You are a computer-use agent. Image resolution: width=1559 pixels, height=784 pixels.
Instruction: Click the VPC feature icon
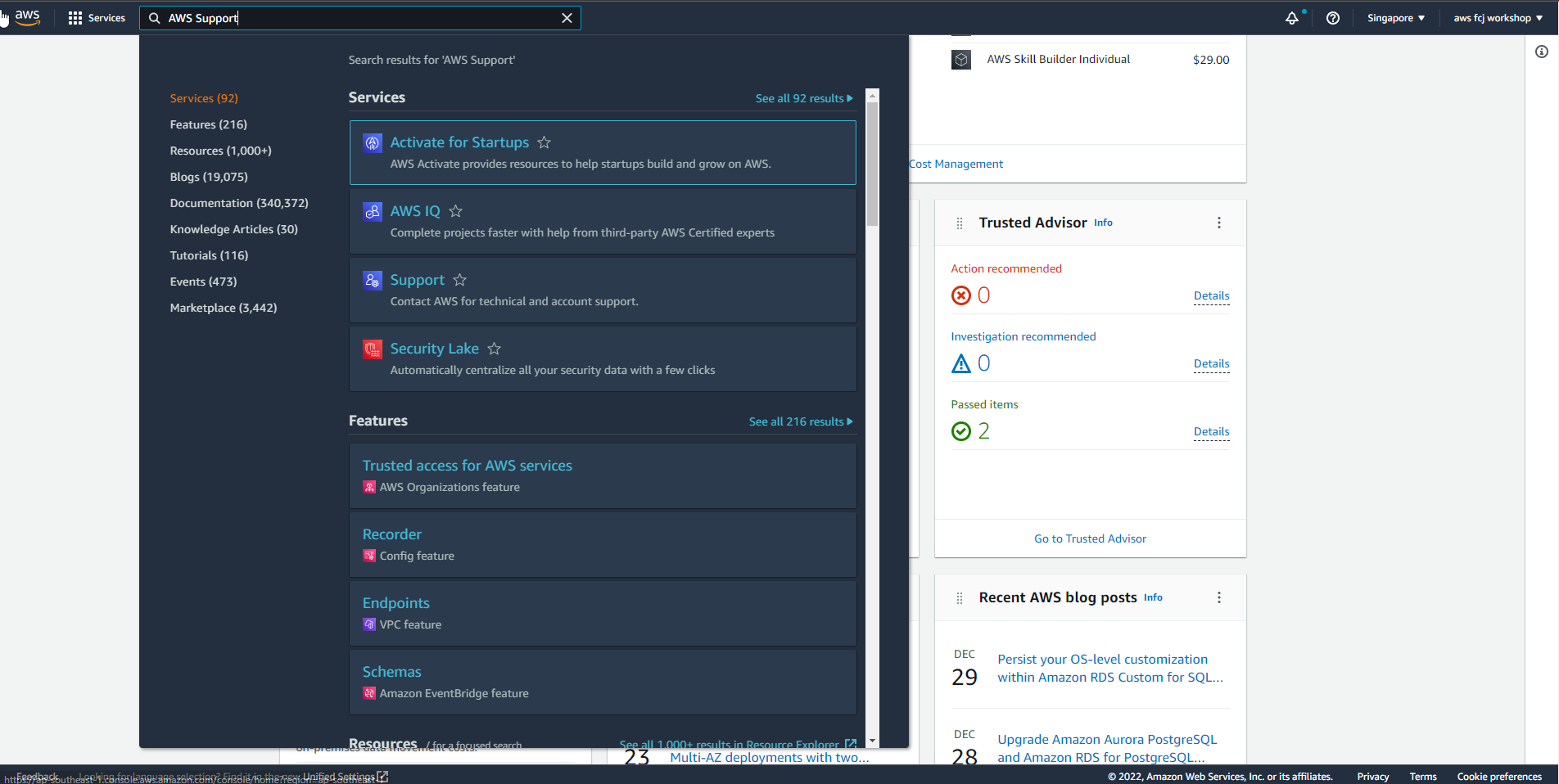click(369, 624)
